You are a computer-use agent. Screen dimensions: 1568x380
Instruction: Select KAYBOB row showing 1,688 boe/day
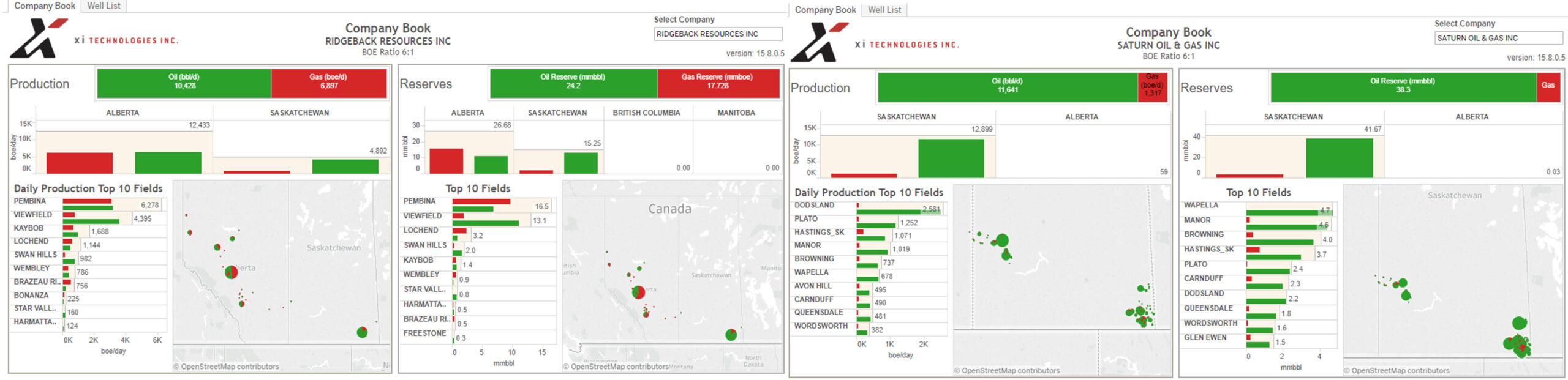pyautogui.click(x=88, y=231)
